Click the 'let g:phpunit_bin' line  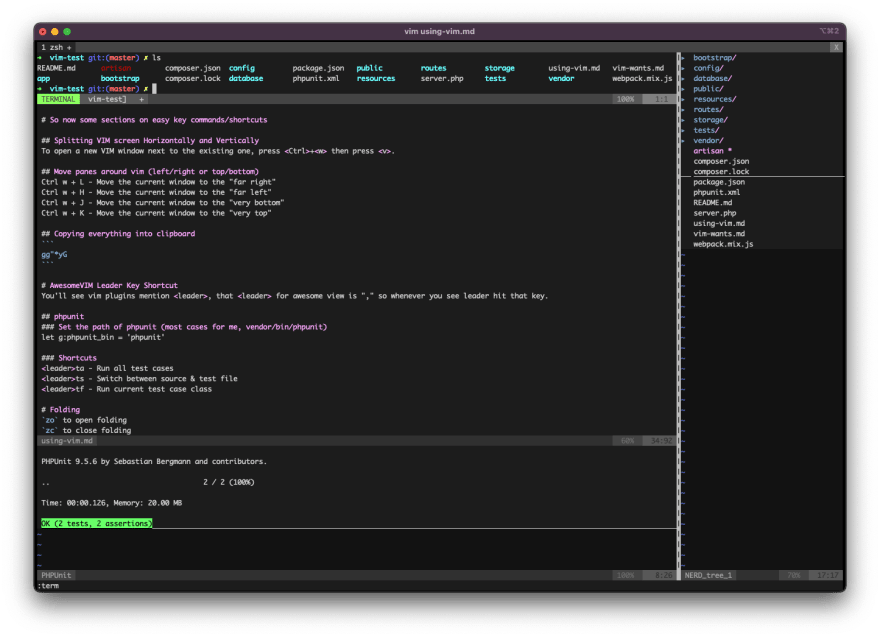[103, 337]
